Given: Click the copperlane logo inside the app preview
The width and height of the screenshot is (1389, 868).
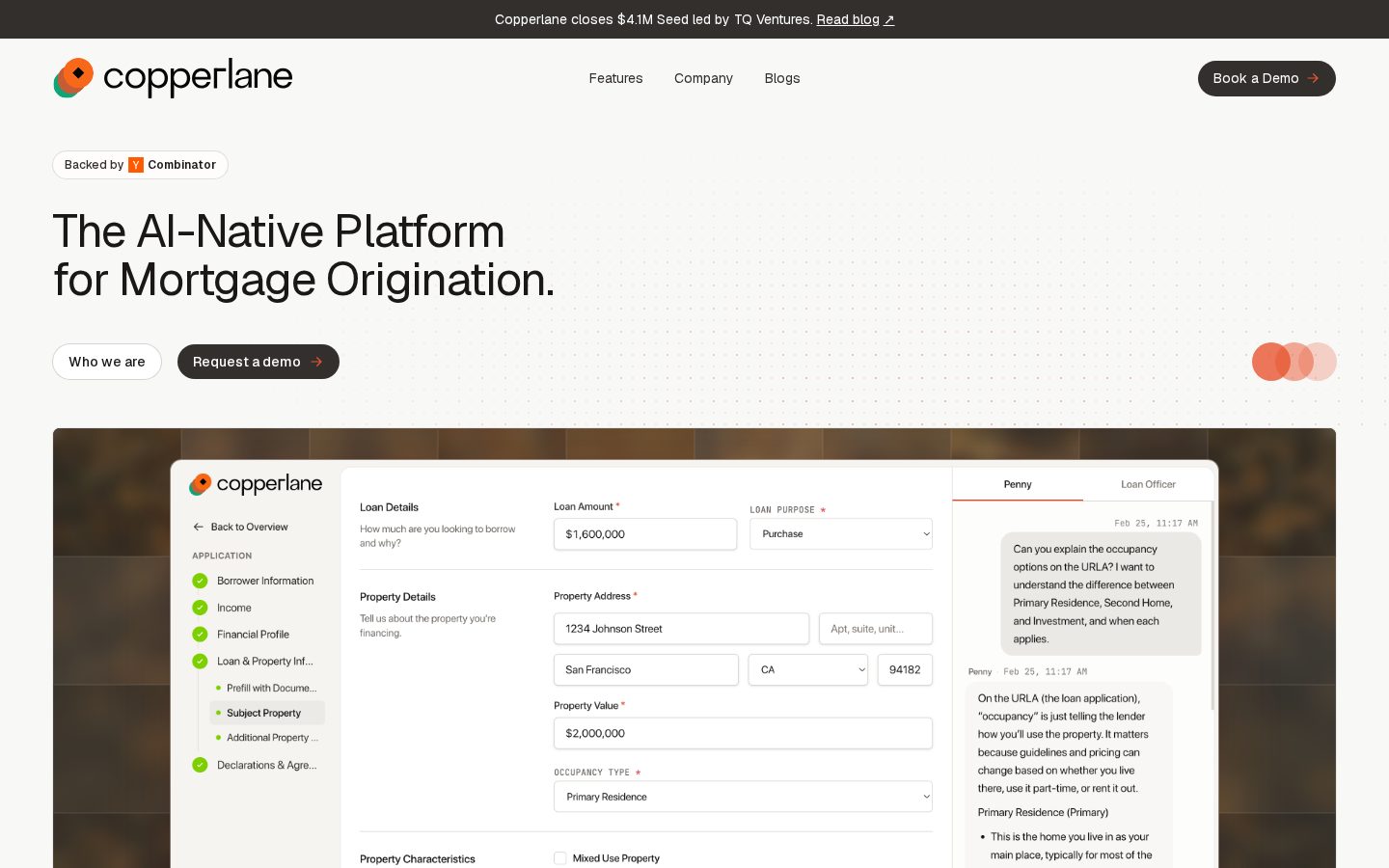Looking at the screenshot, I should coord(256,484).
